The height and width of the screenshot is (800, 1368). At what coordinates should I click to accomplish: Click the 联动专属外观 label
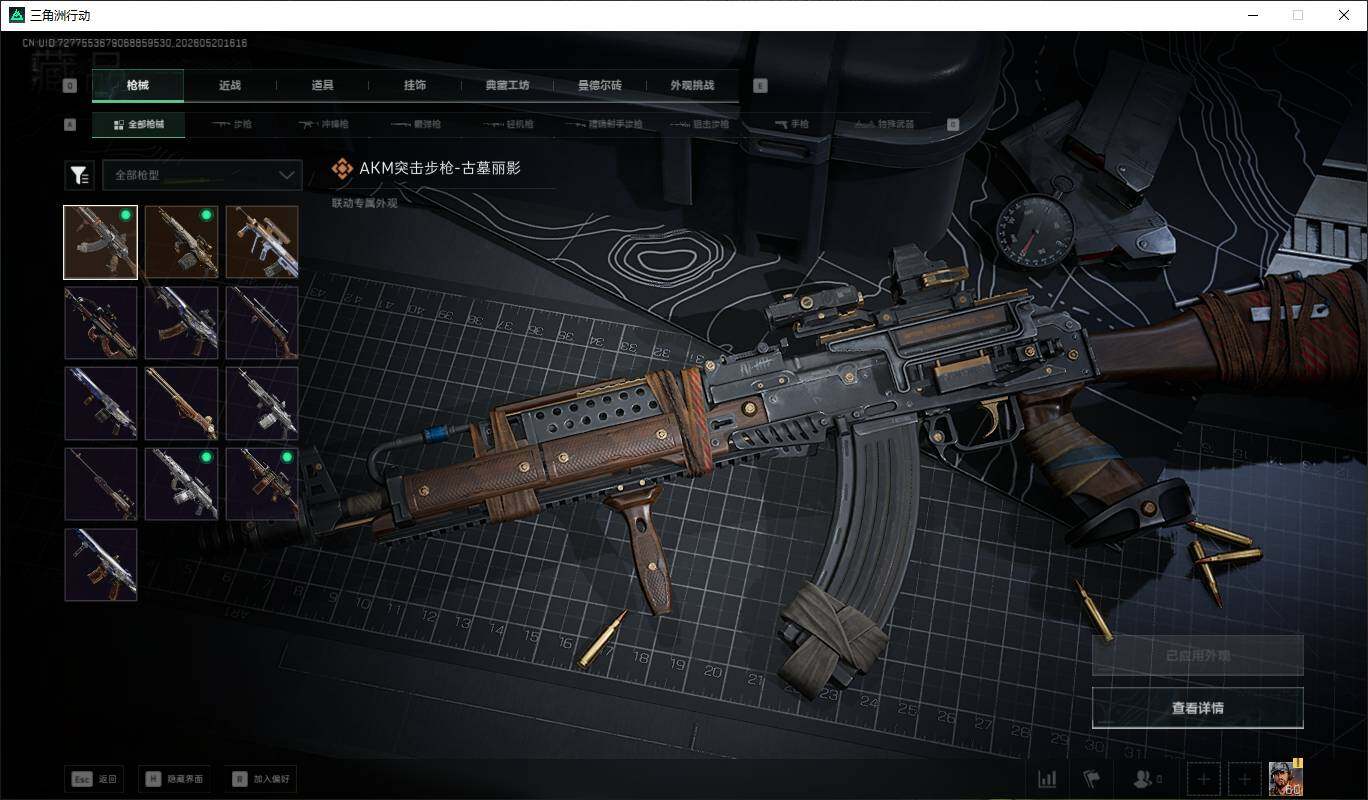coord(365,203)
